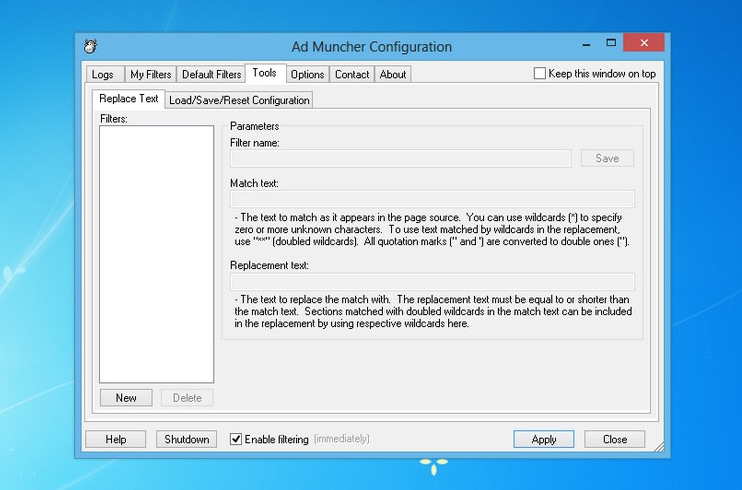The height and width of the screenshot is (490, 742).
Task: Switch to the My Filters tab
Action: [150, 74]
